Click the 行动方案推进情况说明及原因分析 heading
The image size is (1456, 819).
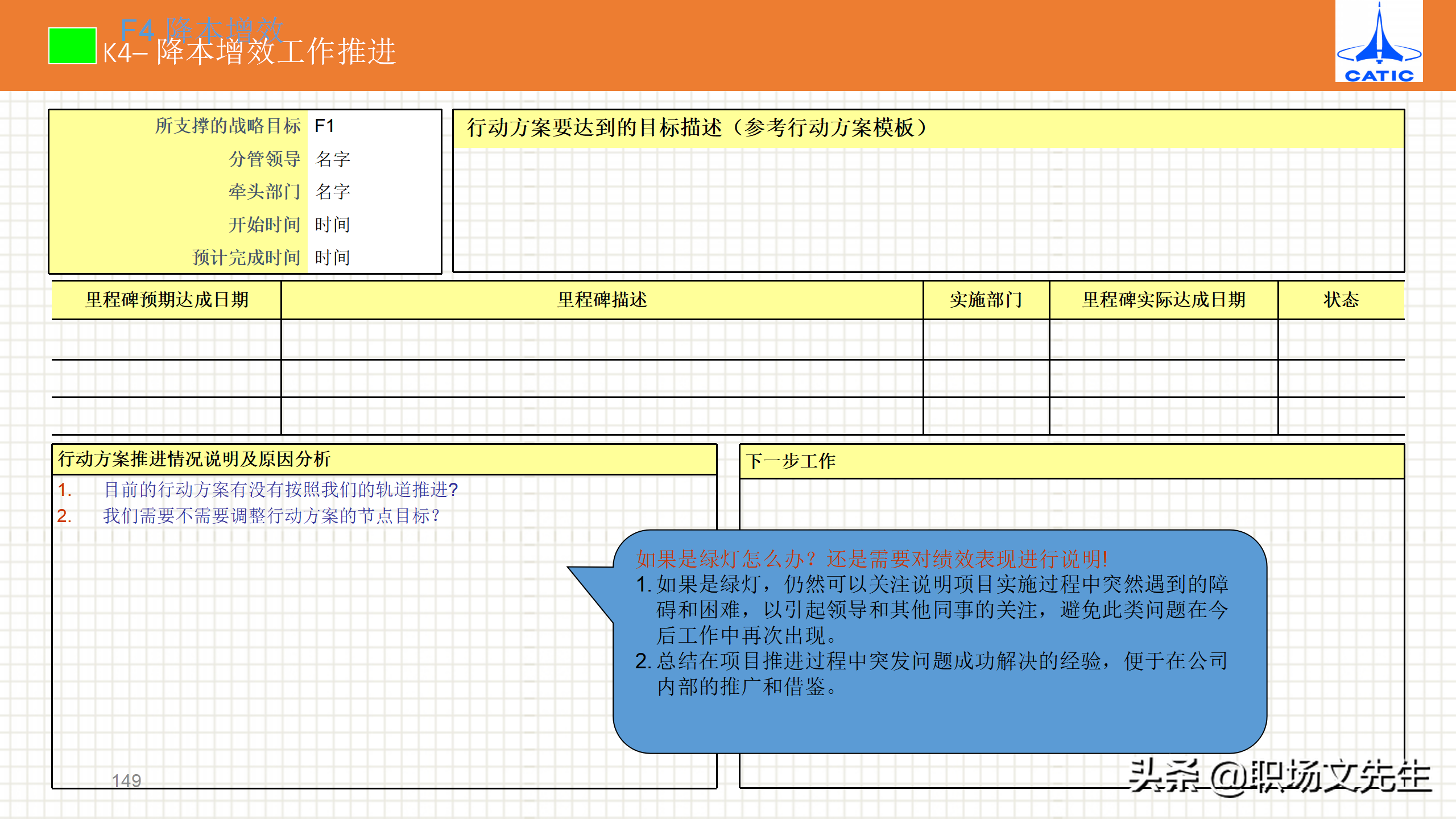point(194,459)
